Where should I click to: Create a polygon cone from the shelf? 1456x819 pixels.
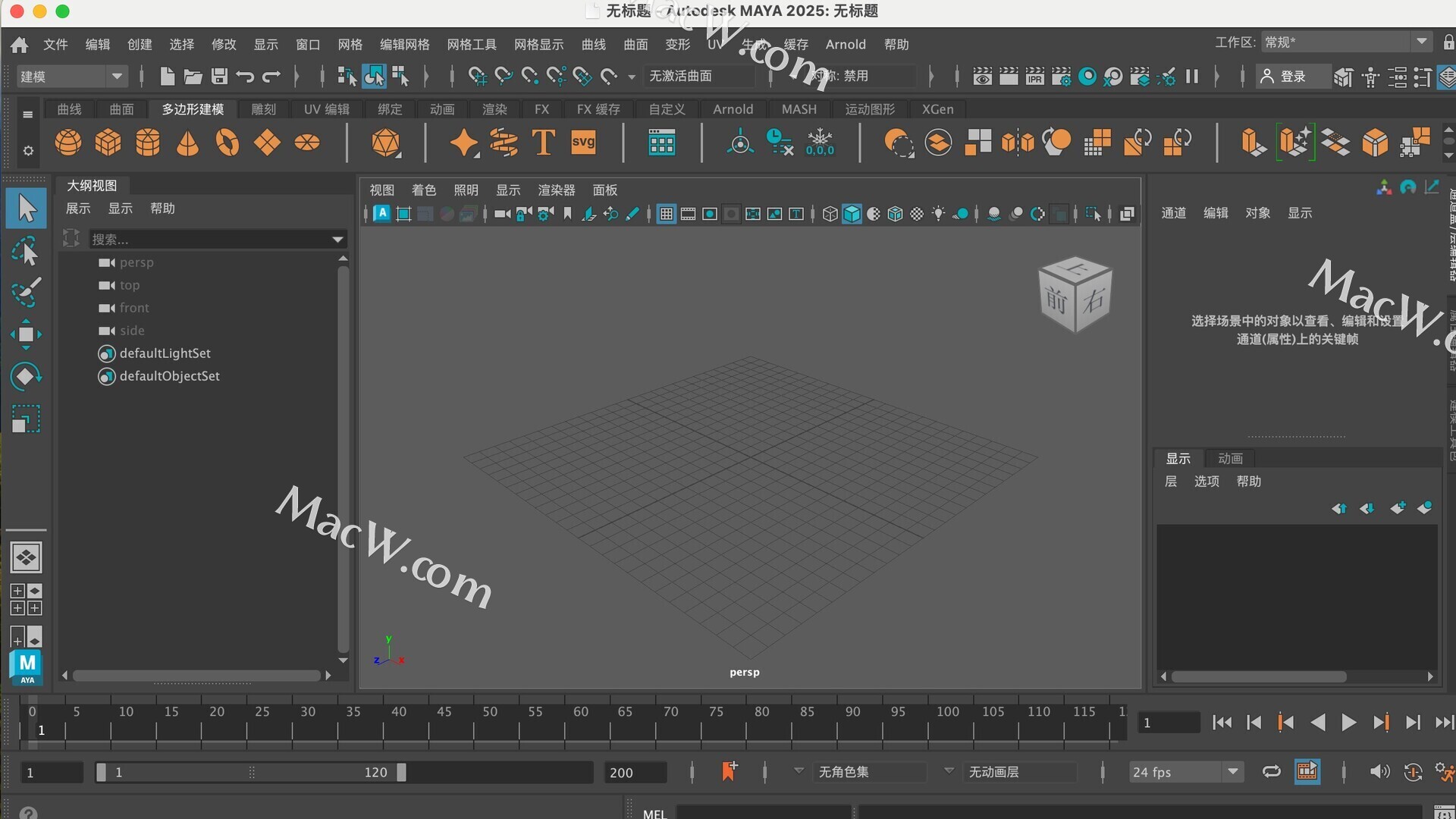[x=187, y=143]
